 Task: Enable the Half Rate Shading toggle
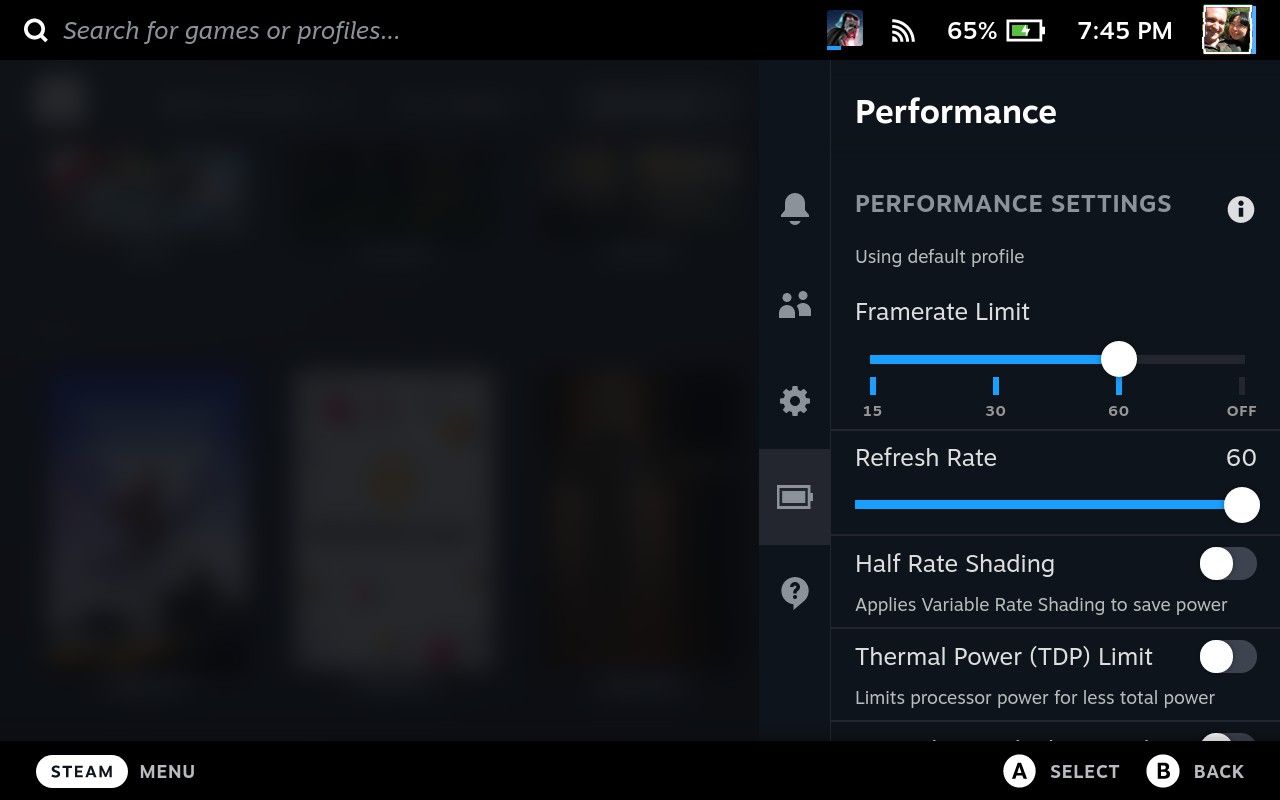pos(1228,564)
